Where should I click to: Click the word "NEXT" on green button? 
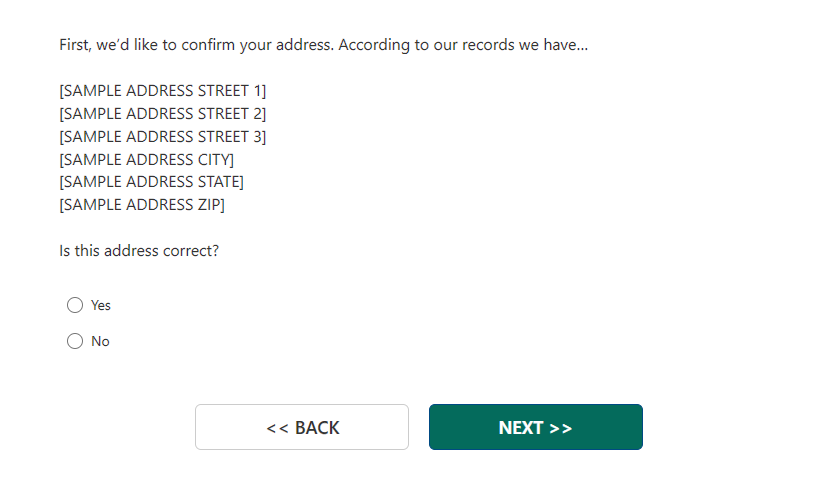(521, 428)
